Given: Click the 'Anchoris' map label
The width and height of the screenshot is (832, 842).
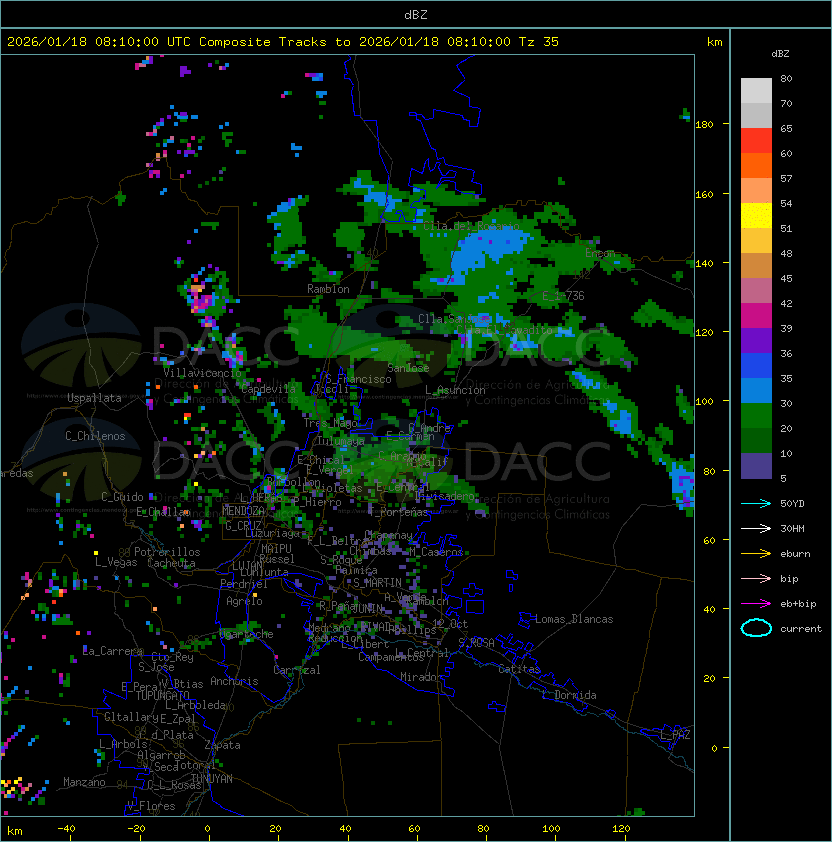Looking at the screenshot, I should coord(234,681).
